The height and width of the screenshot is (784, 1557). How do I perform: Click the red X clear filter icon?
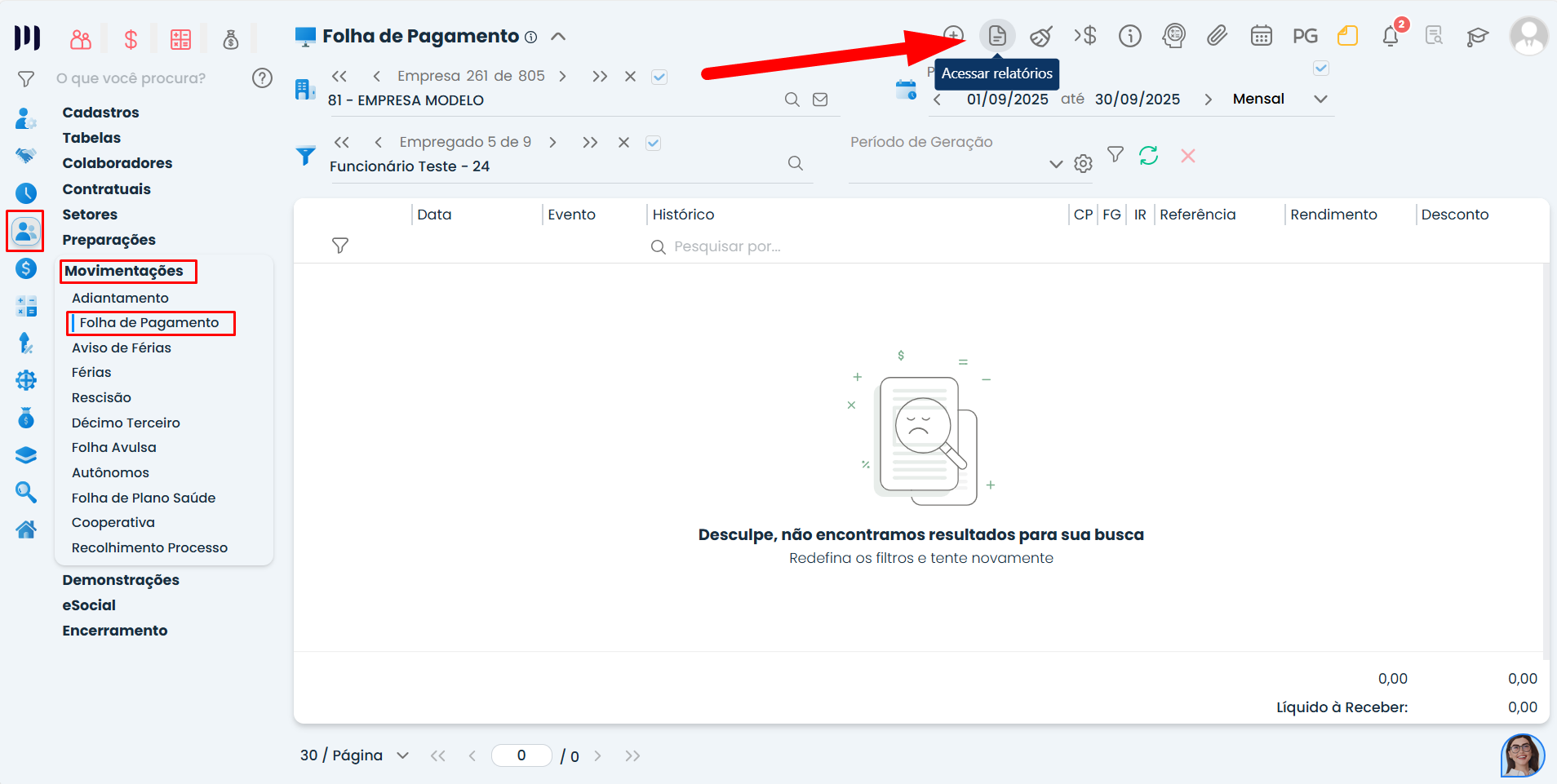click(1187, 156)
